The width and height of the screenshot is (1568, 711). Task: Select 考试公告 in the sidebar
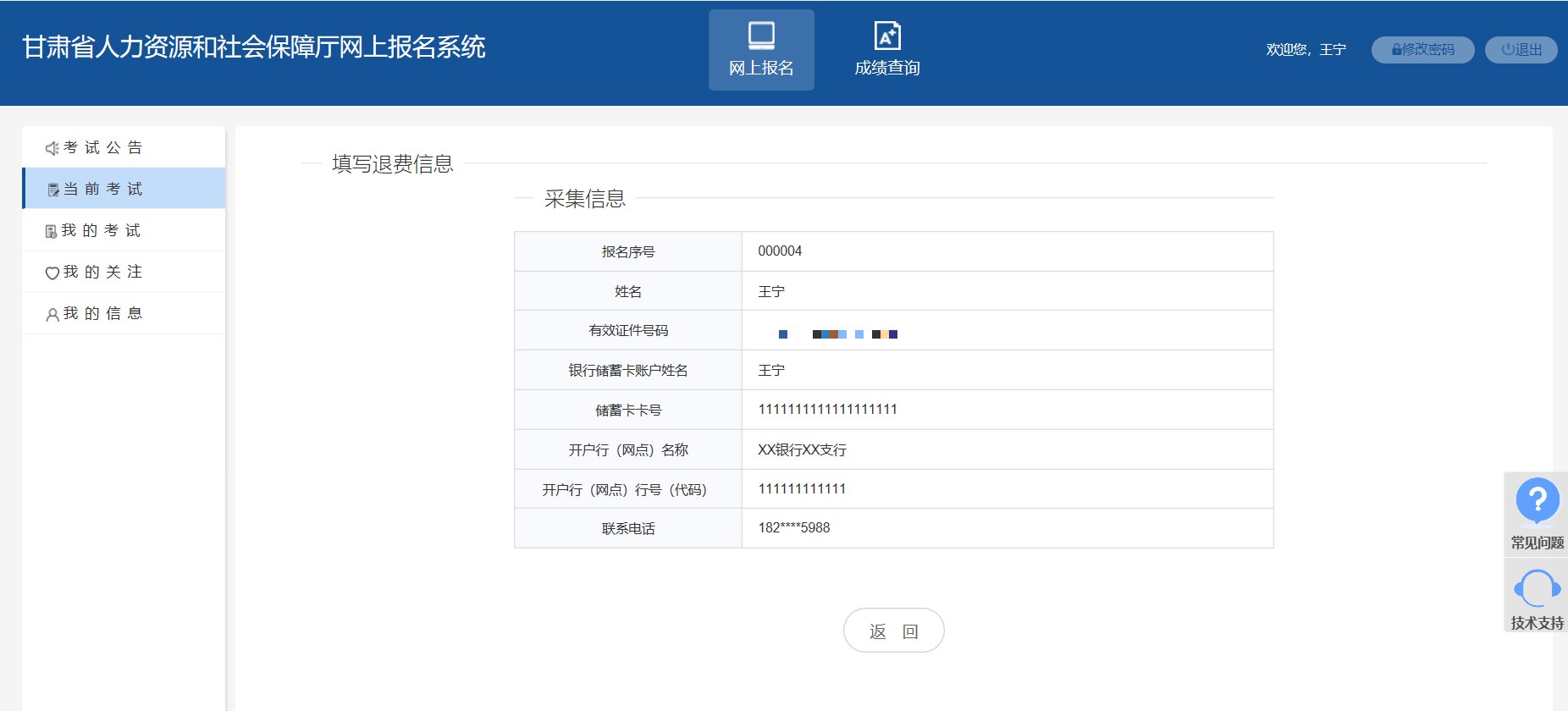pos(124,147)
